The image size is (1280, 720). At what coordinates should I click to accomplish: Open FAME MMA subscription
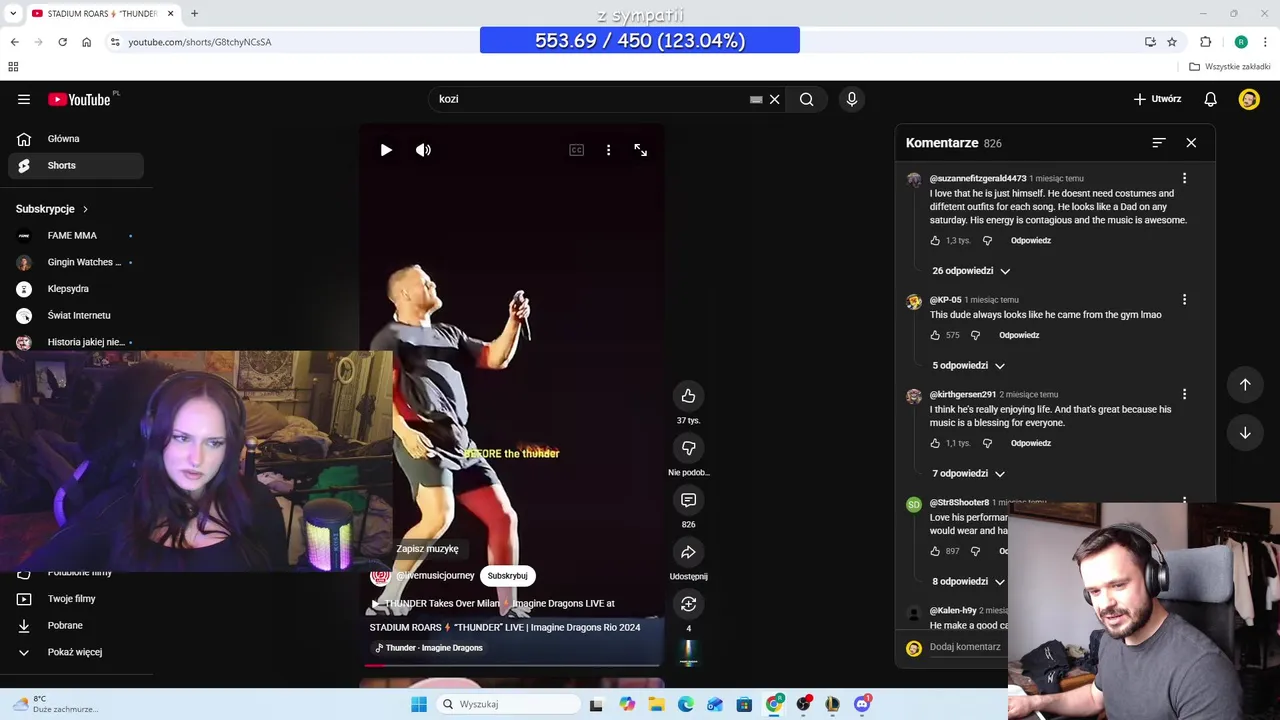click(76, 236)
